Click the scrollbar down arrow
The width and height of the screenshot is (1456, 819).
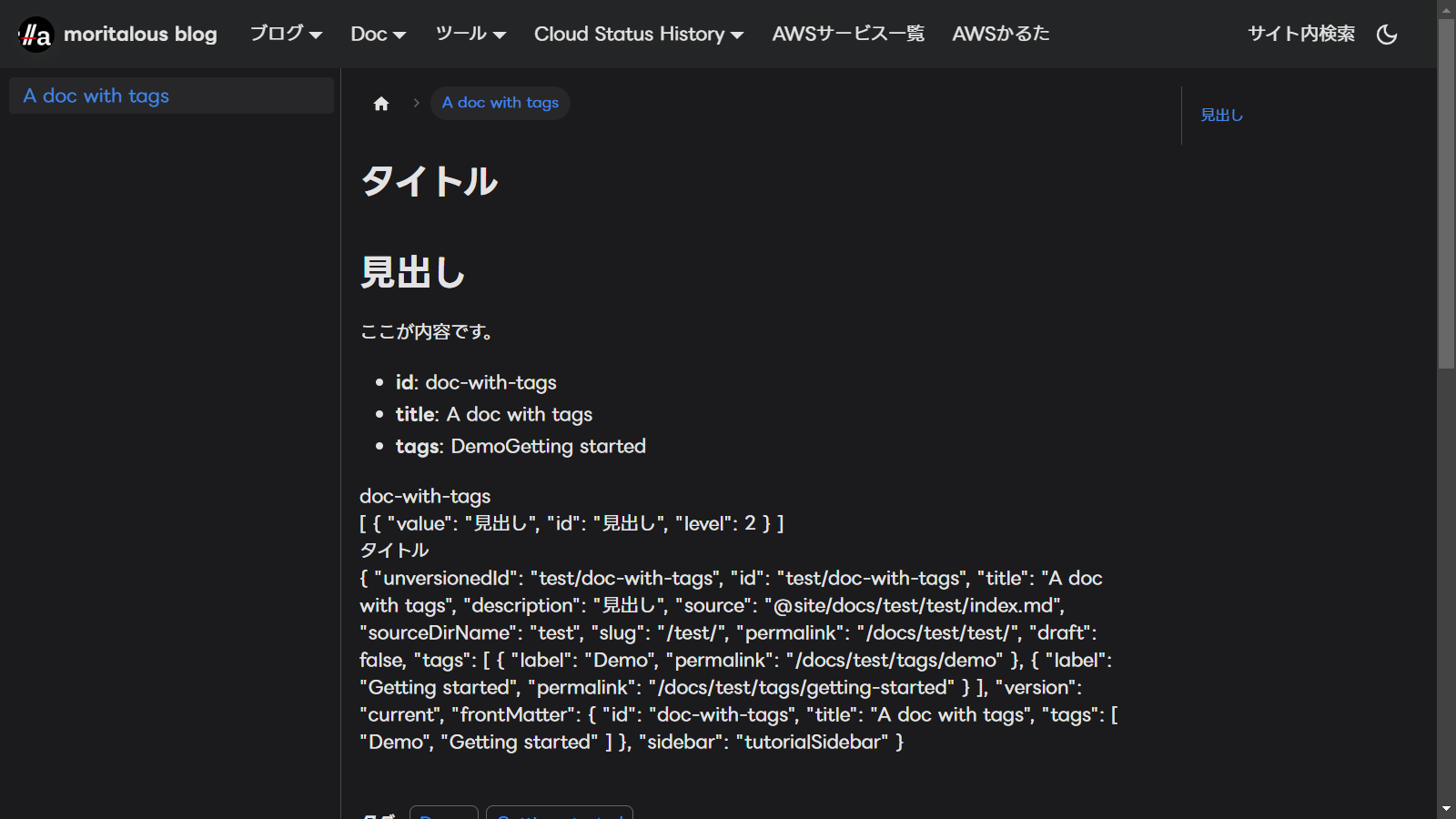pyautogui.click(x=1446, y=809)
